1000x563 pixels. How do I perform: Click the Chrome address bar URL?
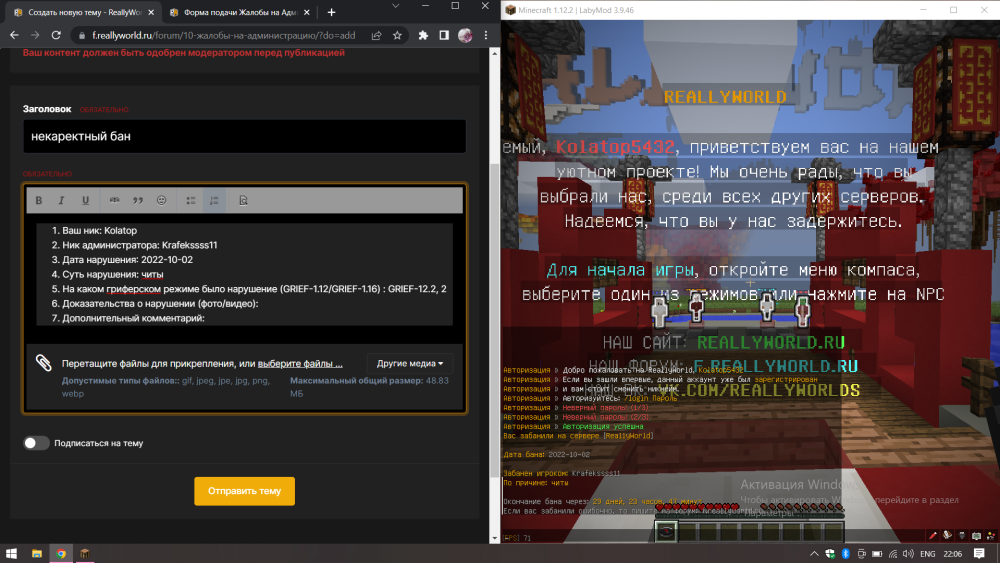(223, 36)
